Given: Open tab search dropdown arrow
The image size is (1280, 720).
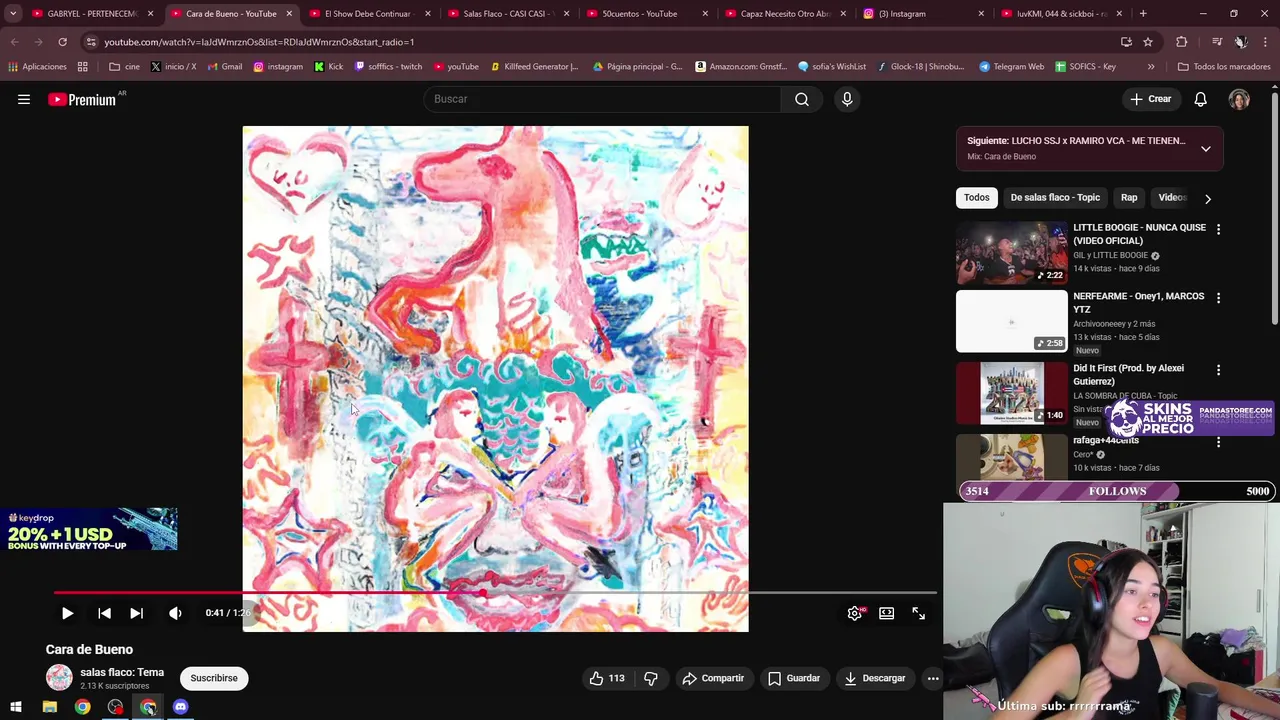Looking at the screenshot, I should pos(13,14).
